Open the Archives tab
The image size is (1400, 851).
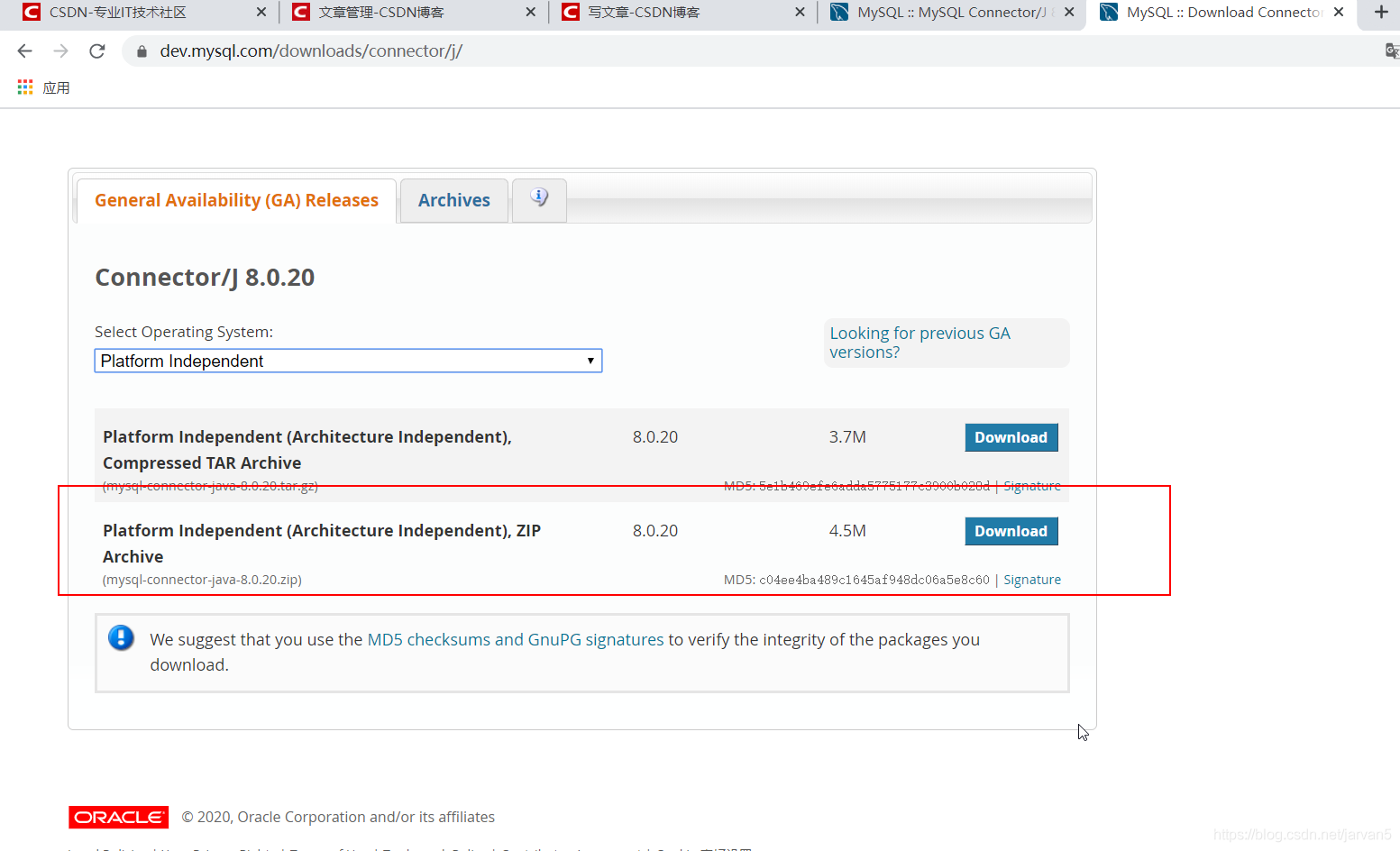coord(454,200)
